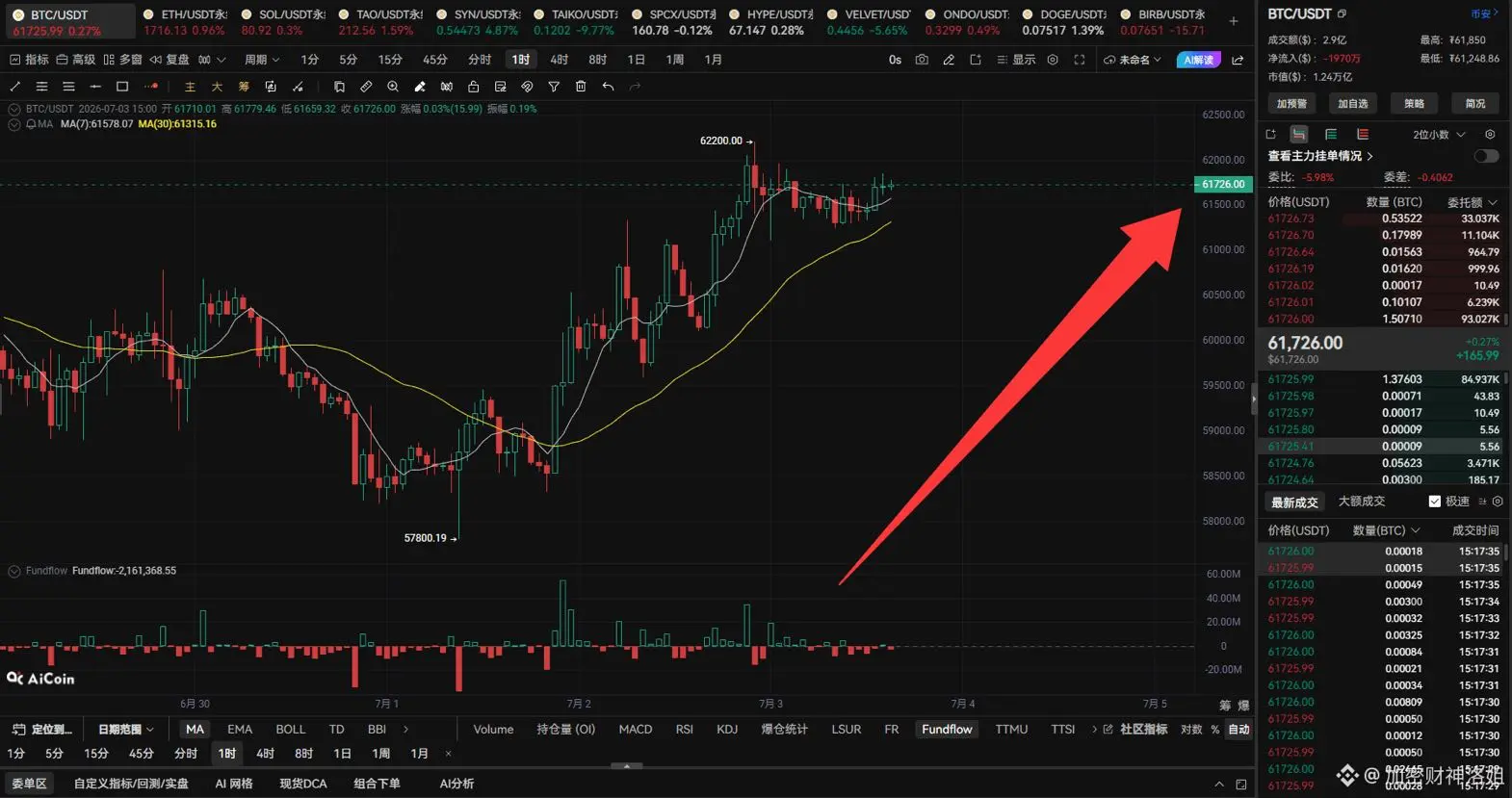Collapse the MA indicator legend row

(x=13, y=124)
